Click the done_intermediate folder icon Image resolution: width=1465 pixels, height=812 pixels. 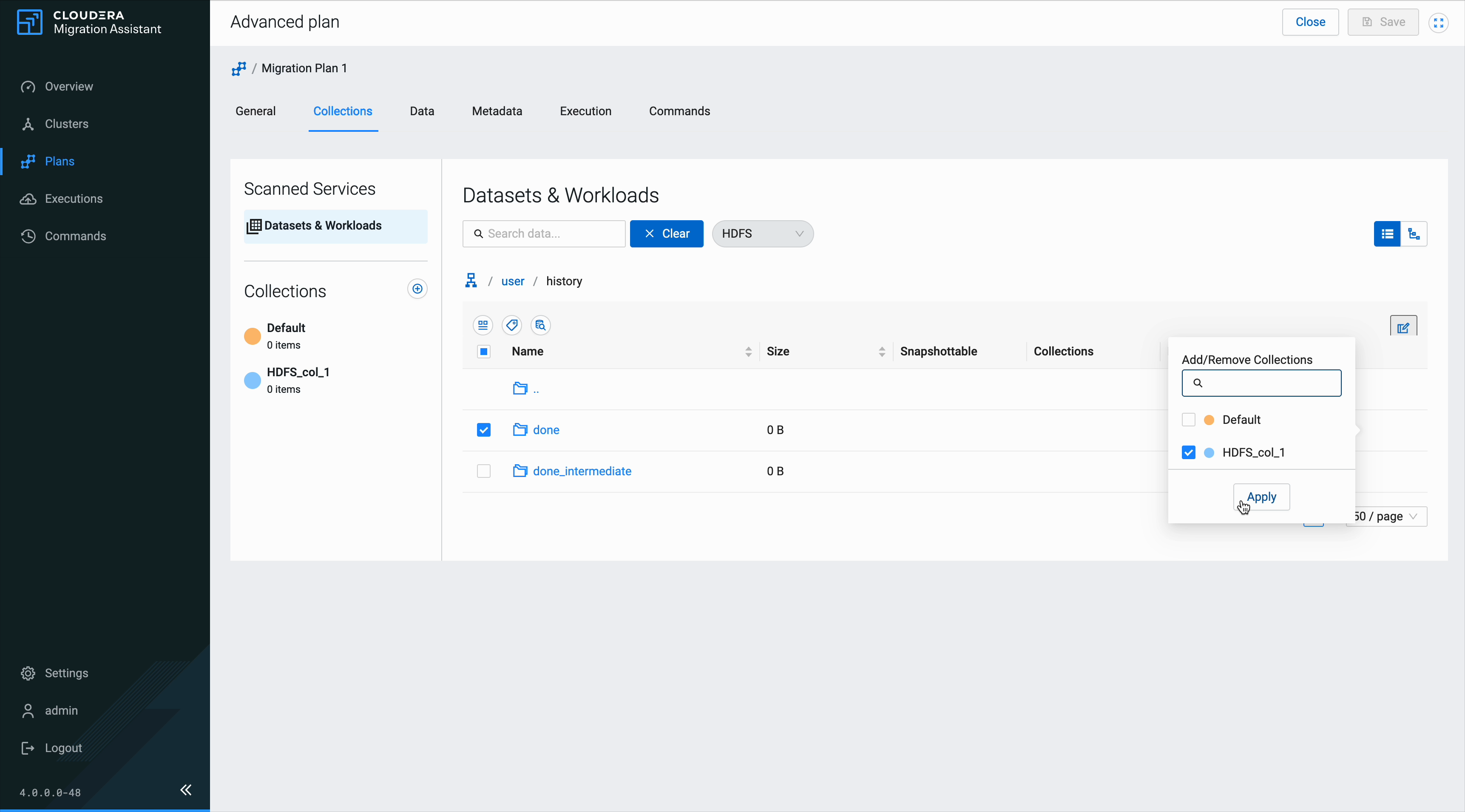click(x=520, y=471)
